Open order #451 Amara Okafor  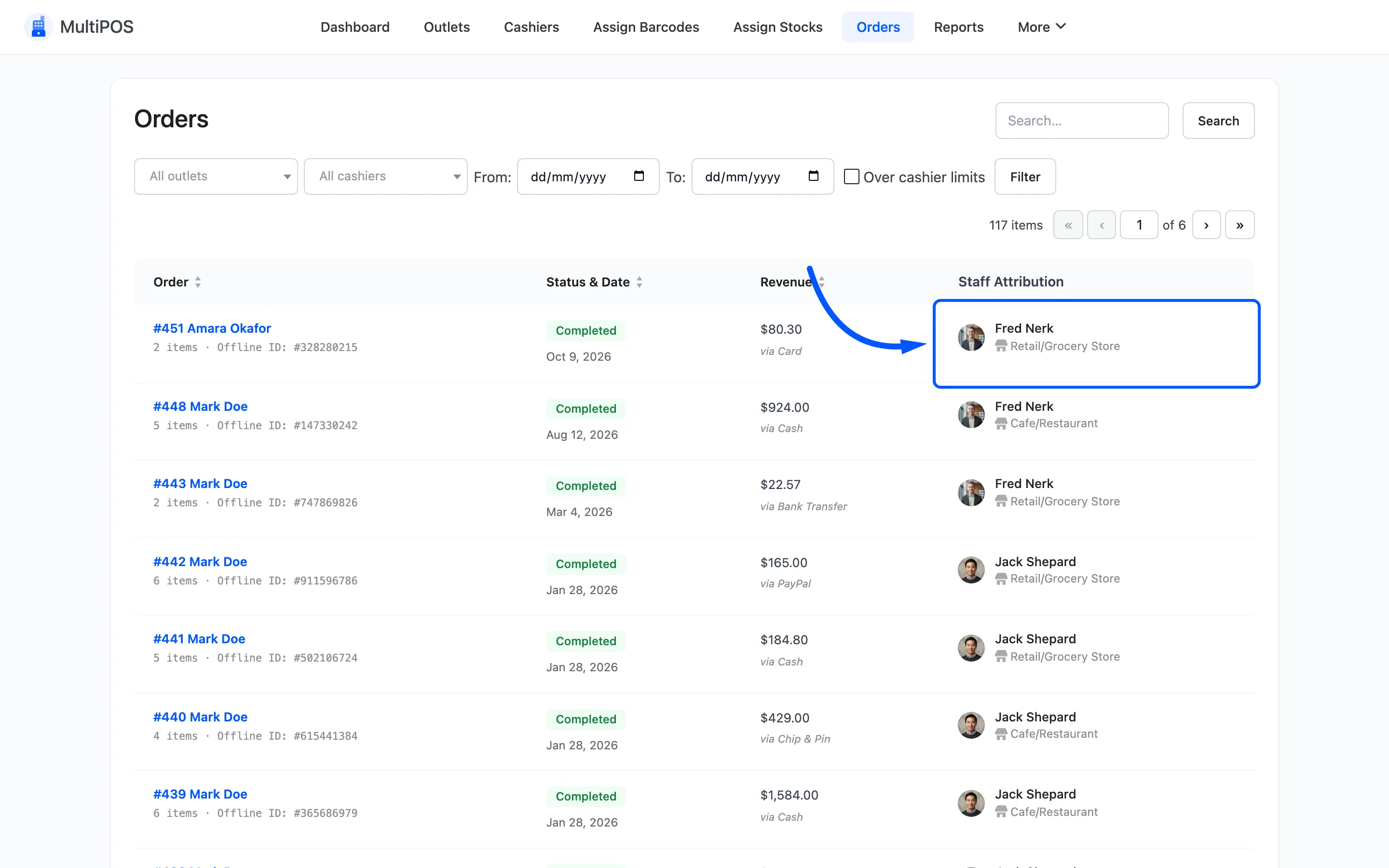(x=212, y=328)
